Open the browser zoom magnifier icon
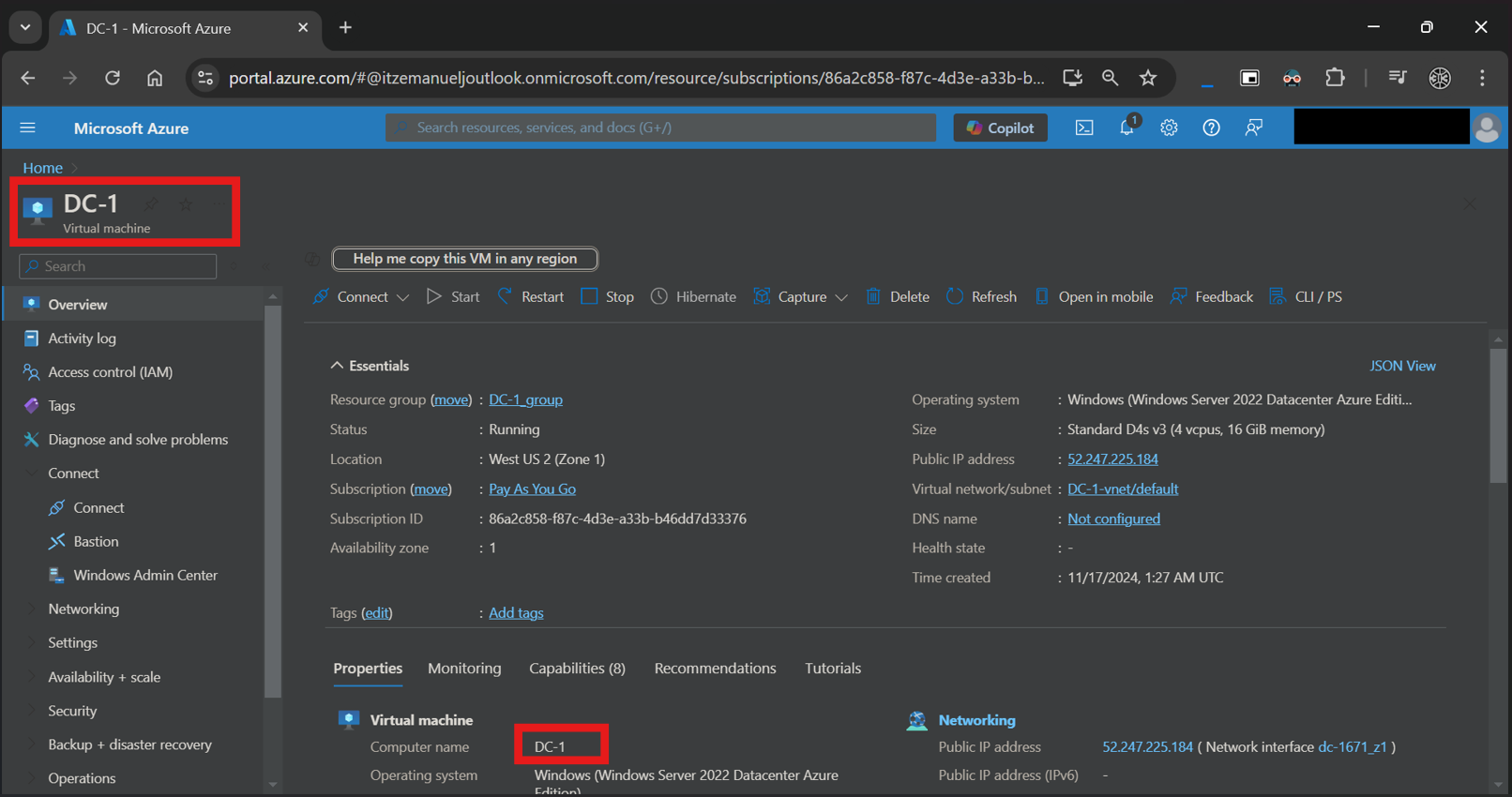This screenshot has height=797, width=1512. [1110, 78]
